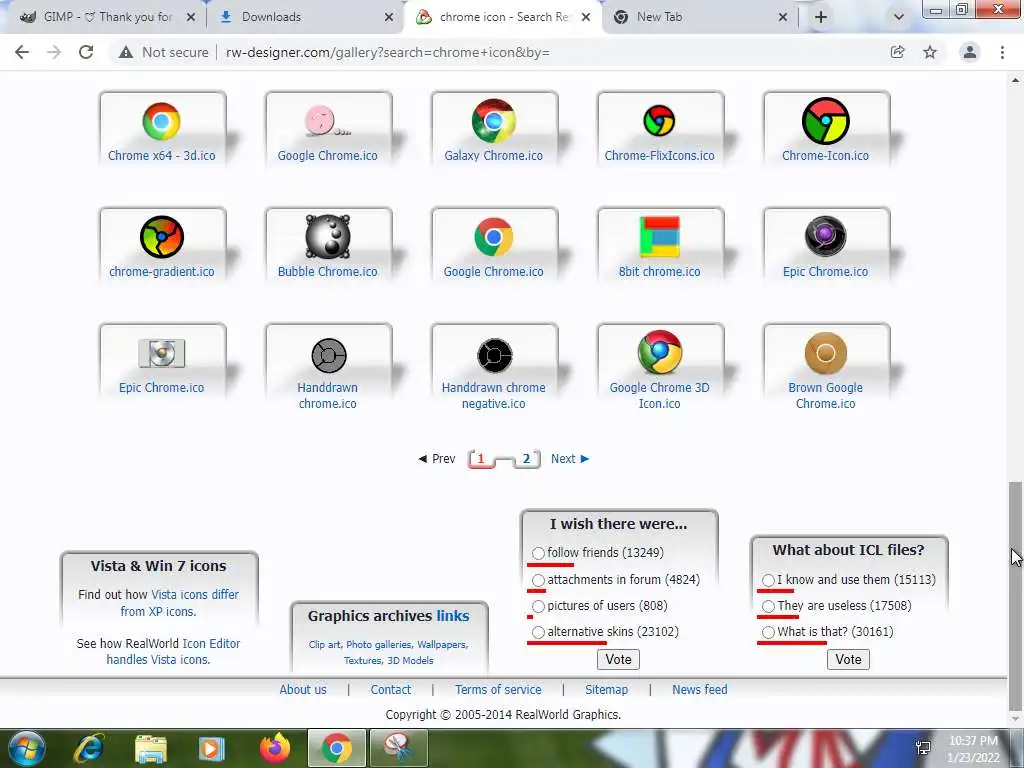Click the address bar URL field
The image size is (1024, 768).
(496, 52)
